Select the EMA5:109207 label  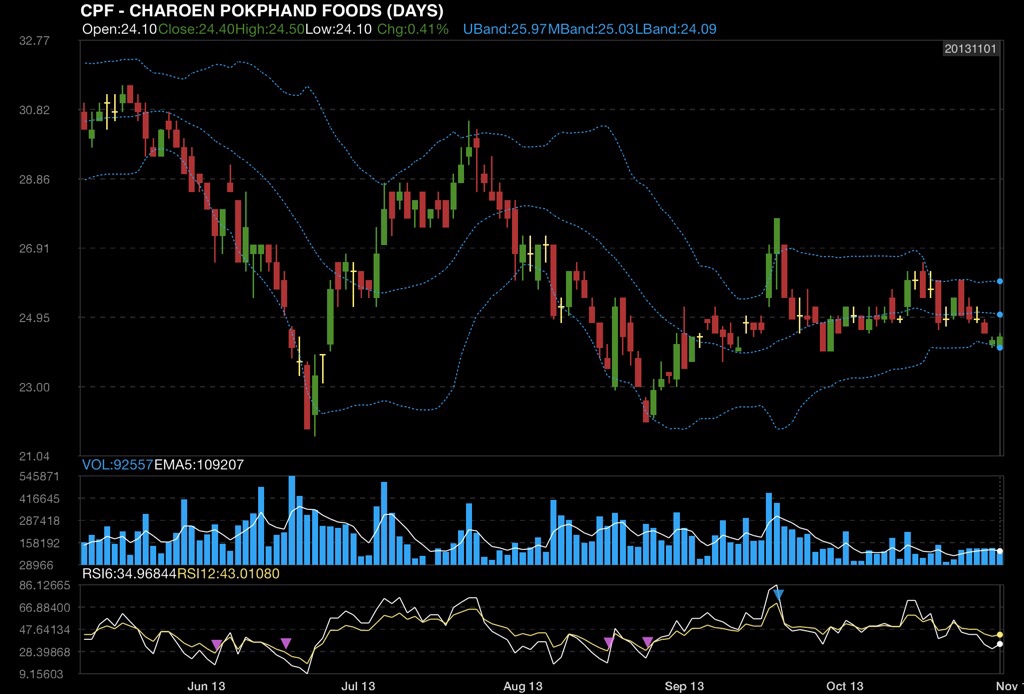coord(199,465)
